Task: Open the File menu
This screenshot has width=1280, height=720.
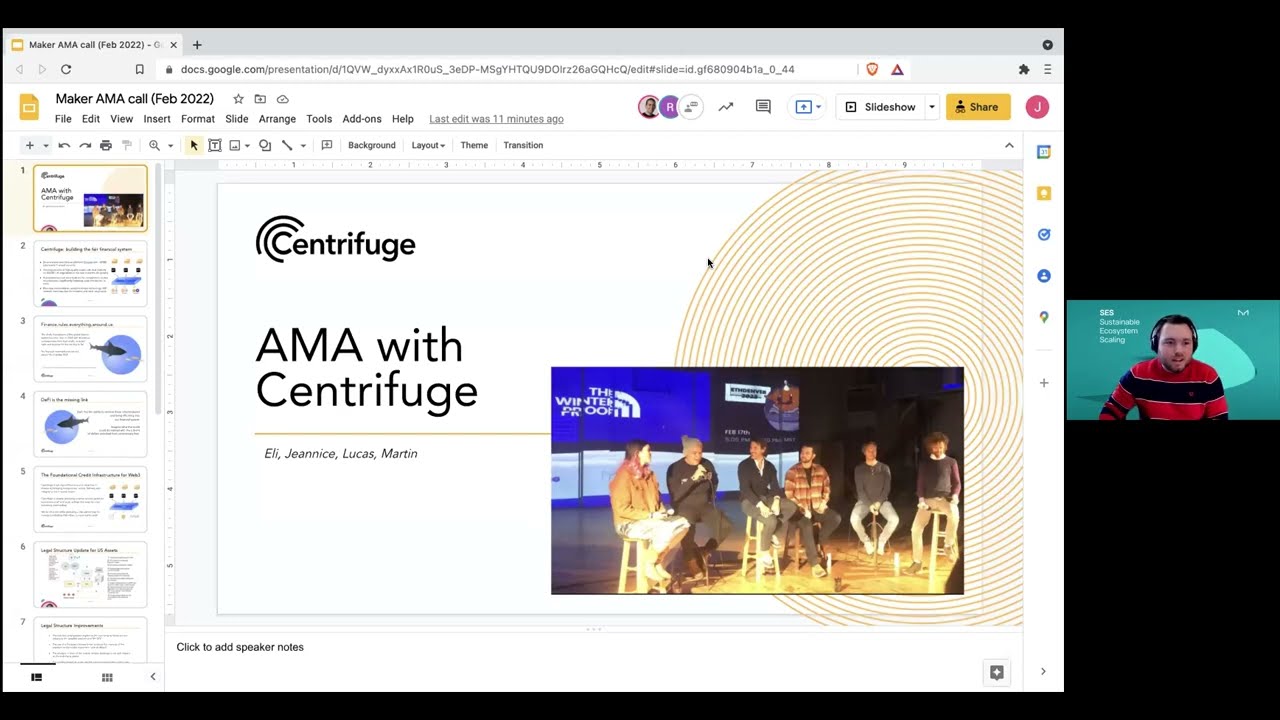Action: pyautogui.click(x=63, y=119)
